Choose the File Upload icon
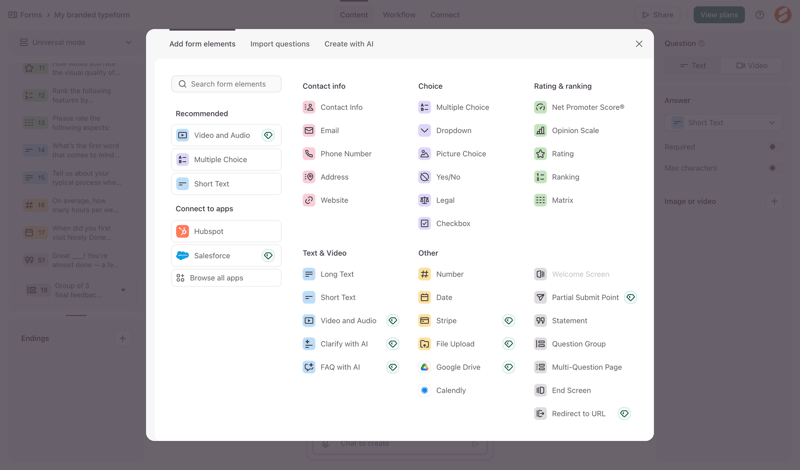 (x=424, y=344)
